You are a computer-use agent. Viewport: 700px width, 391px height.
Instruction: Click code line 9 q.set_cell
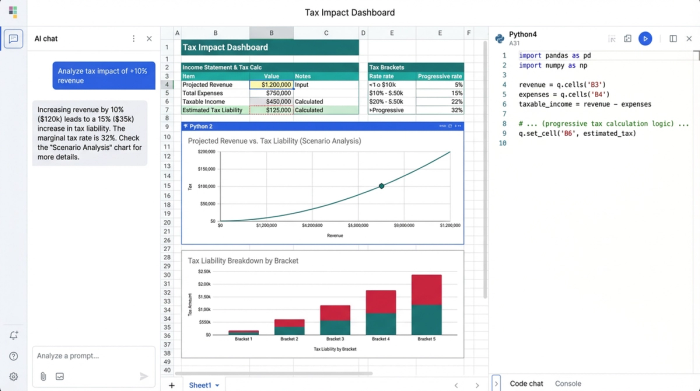pyautogui.click(x=577, y=133)
